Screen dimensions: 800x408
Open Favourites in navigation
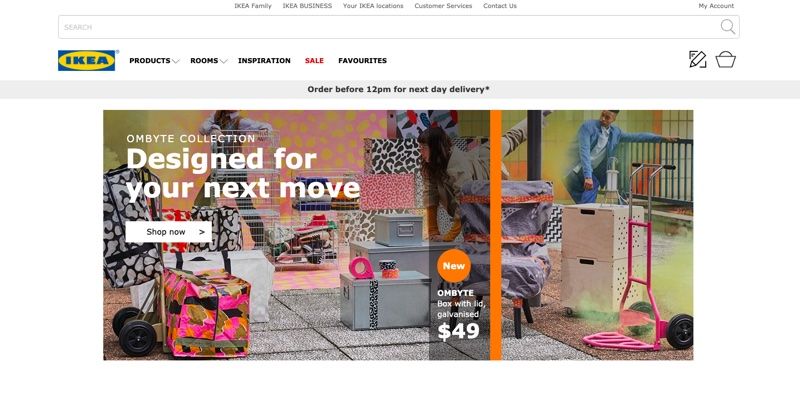[x=362, y=61]
